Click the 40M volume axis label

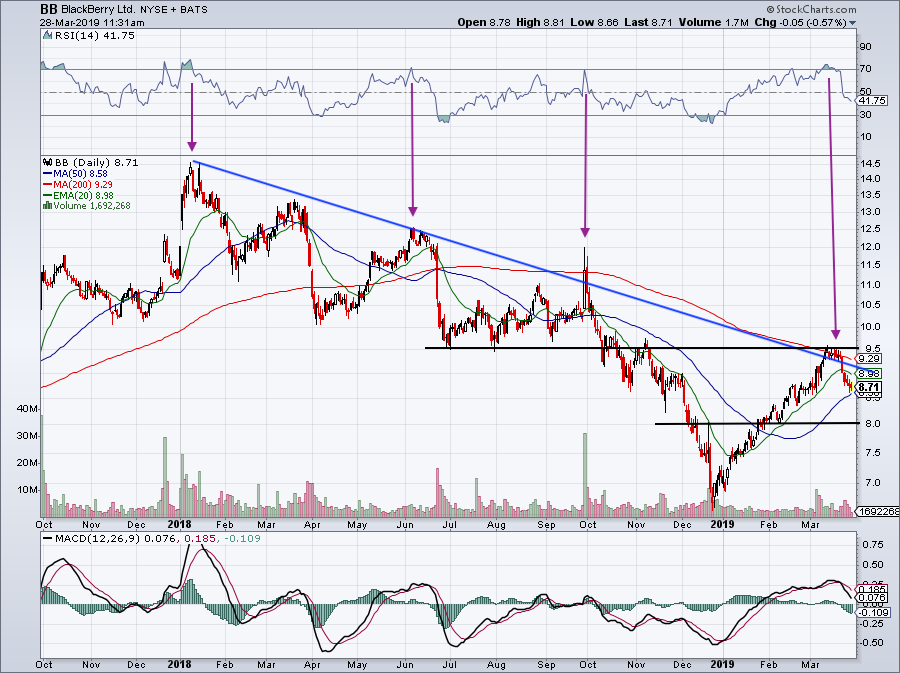click(28, 409)
